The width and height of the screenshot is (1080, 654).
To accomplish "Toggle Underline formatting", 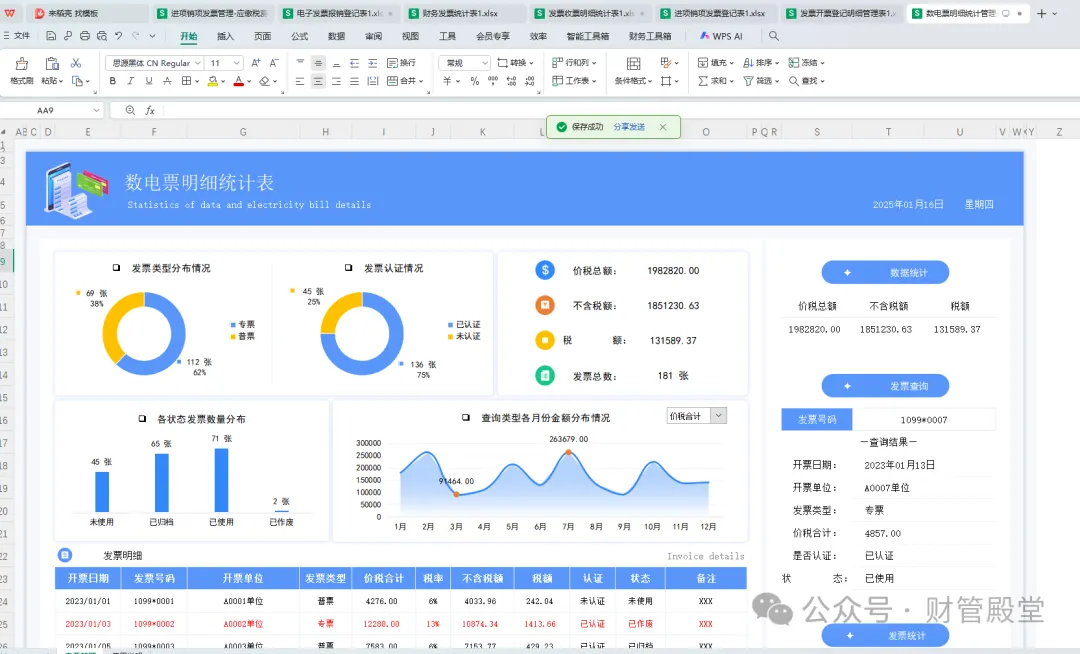I will pos(149,81).
